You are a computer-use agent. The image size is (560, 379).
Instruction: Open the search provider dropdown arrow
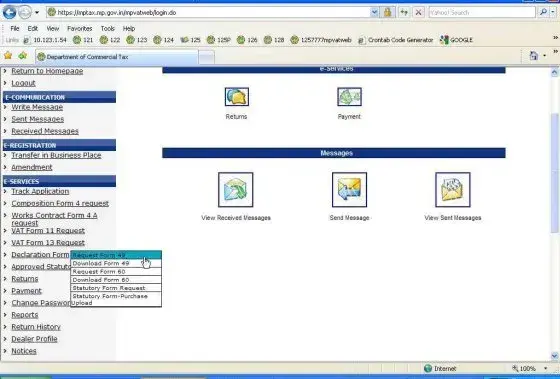[x=553, y=13]
